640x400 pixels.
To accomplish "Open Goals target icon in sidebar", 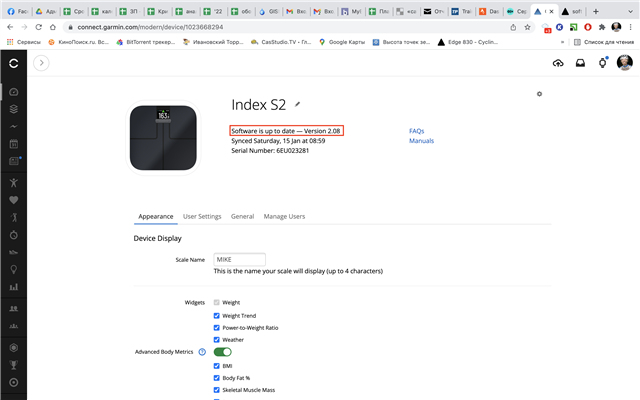I will click(x=13, y=382).
